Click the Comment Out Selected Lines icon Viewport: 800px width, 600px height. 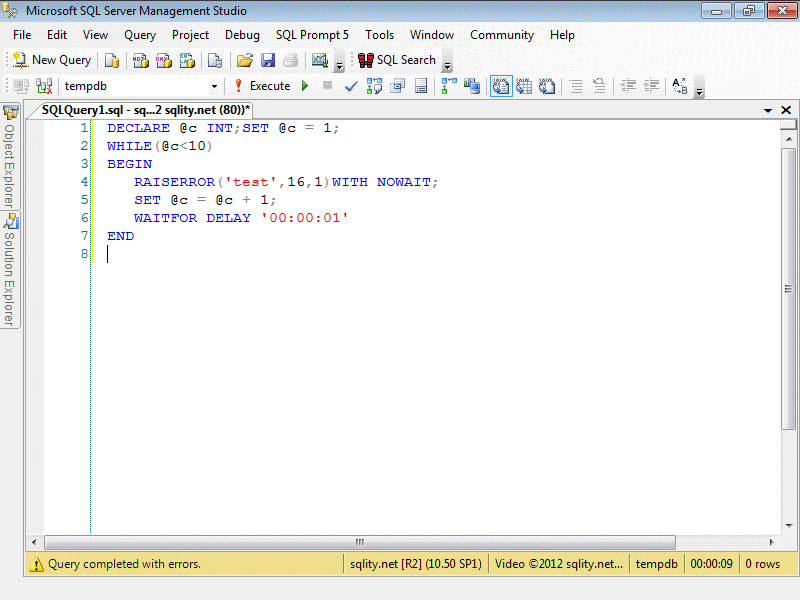point(575,86)
